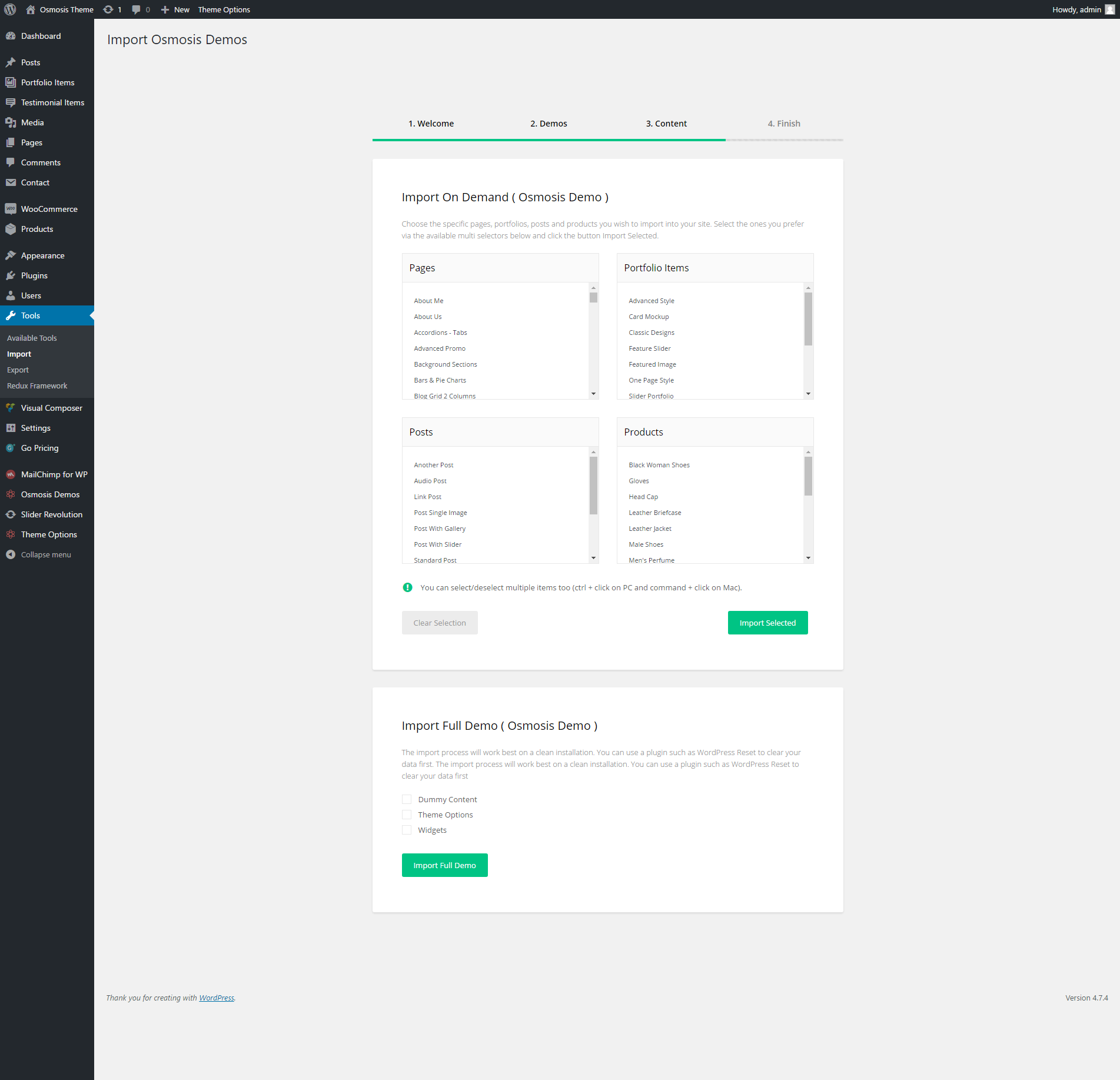This screenshot has height=1080, width=1120.
Task: Select Leather Jacket in the Products list
Action: click(650, 529)
